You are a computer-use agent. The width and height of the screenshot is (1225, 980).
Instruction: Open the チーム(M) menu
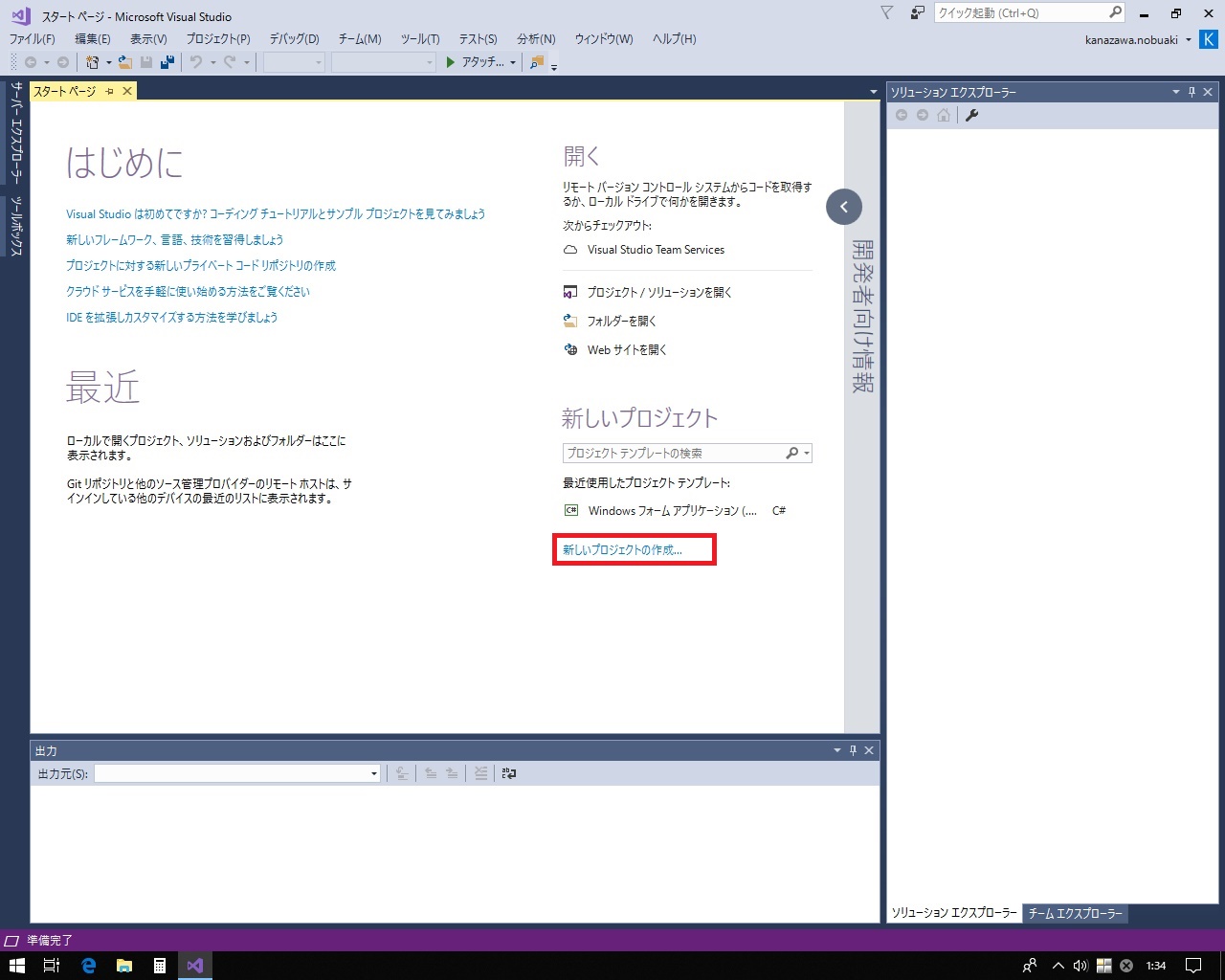coord(360,39)
